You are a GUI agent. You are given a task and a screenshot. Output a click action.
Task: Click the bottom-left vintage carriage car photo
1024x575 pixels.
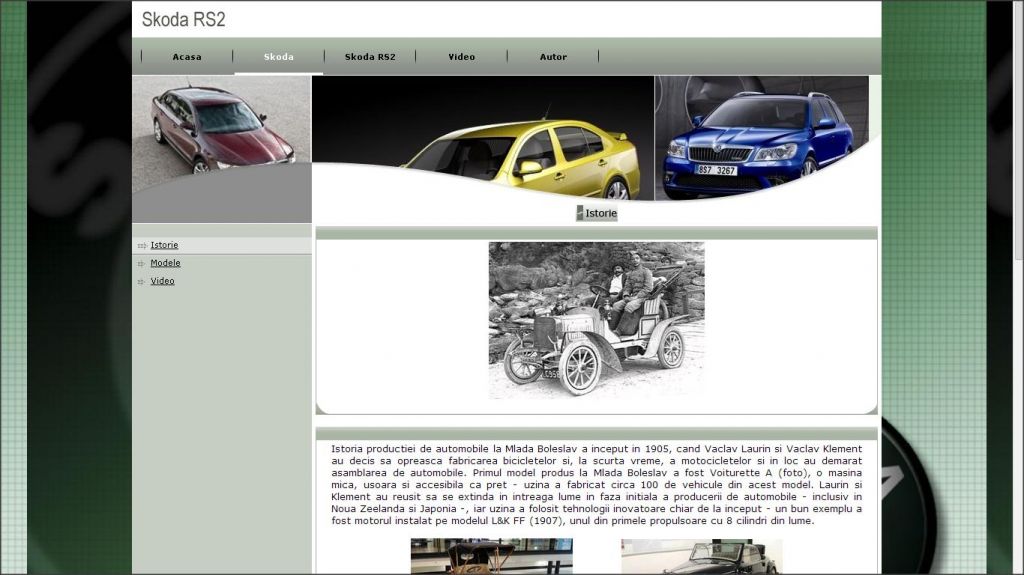tap(491, 556)
